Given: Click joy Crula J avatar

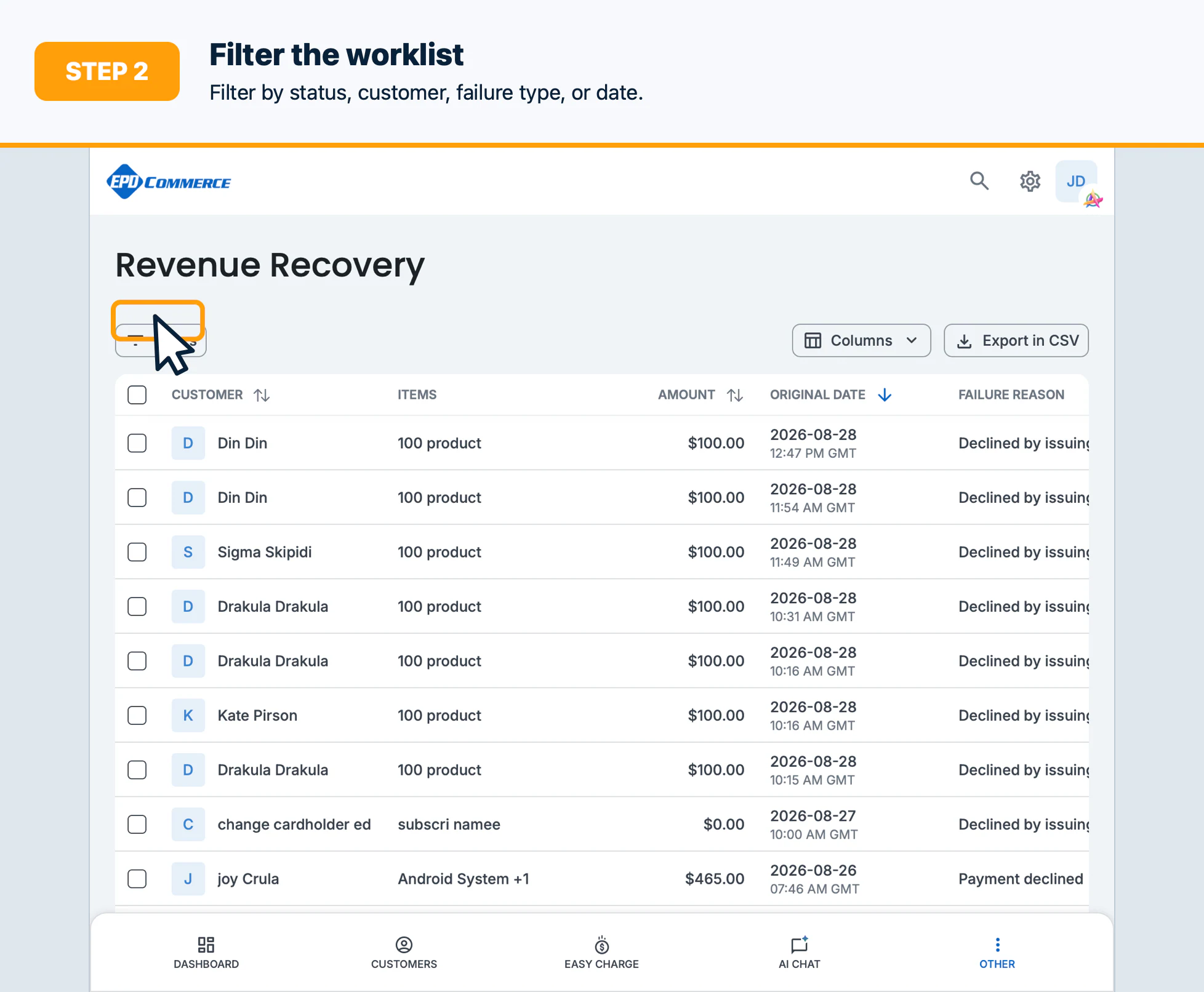Looking at the screenshot, I should click(188, 879).
